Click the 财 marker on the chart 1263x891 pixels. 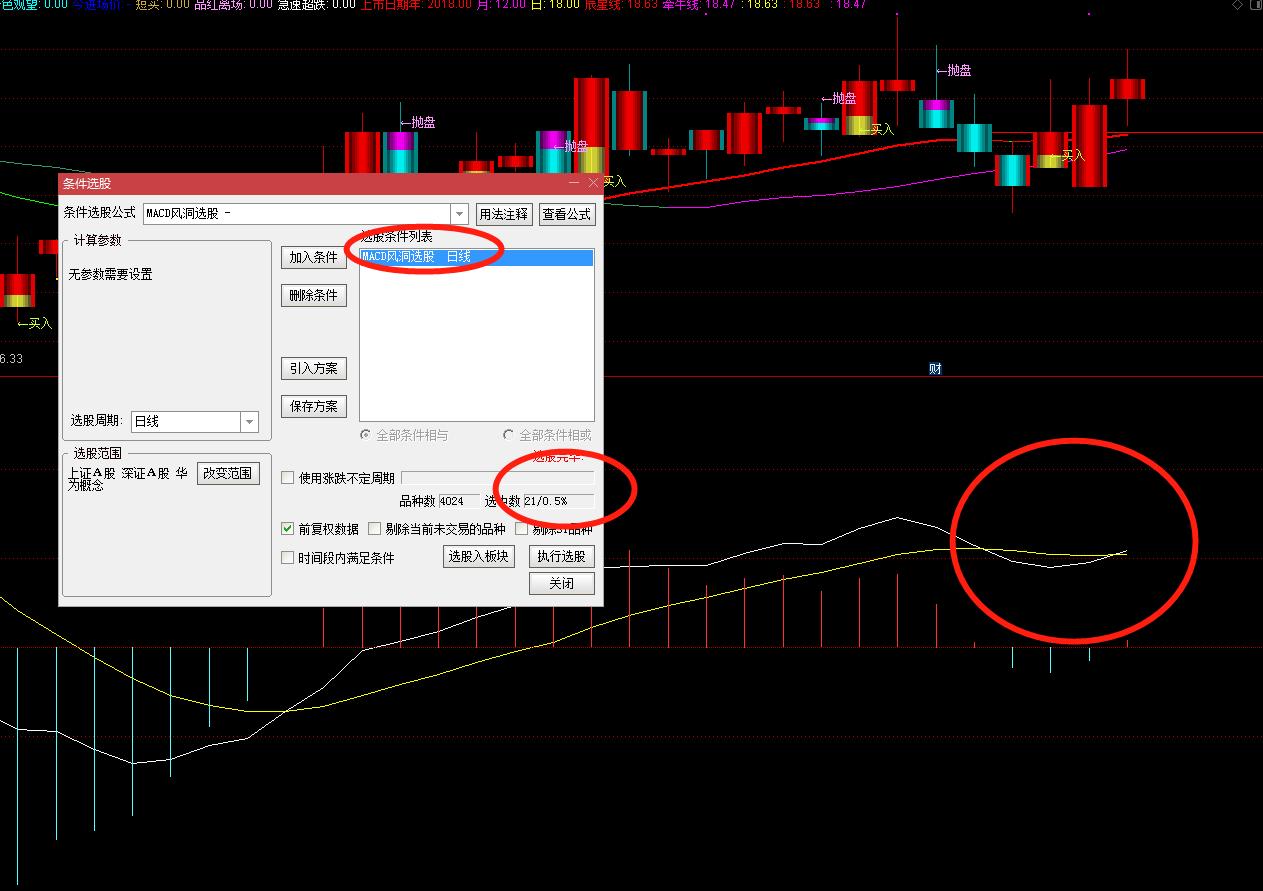click(x=935, y=368)
